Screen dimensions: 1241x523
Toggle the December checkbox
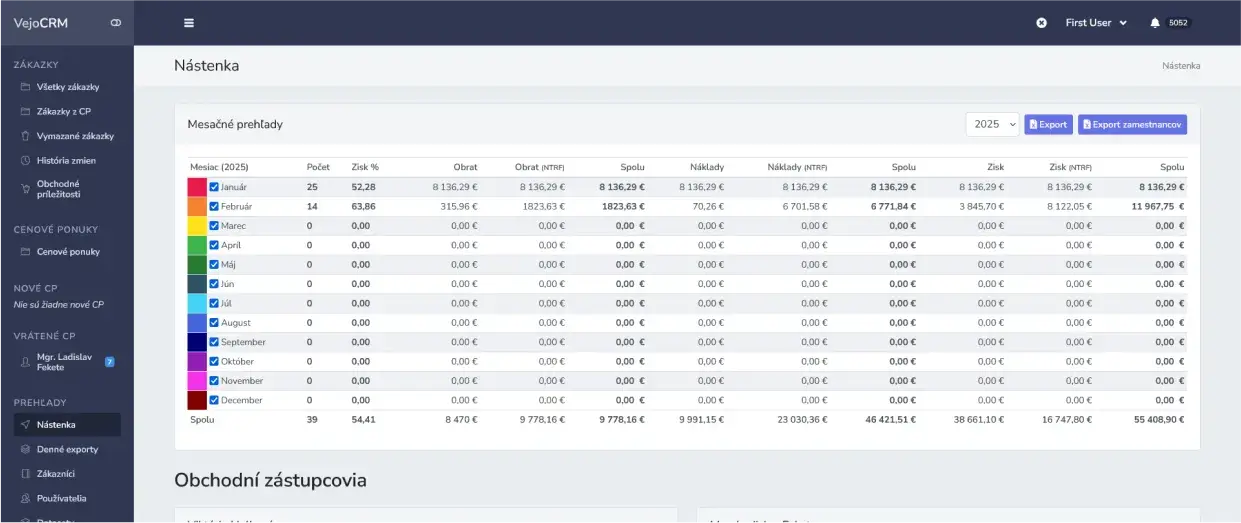click(214, 400)
